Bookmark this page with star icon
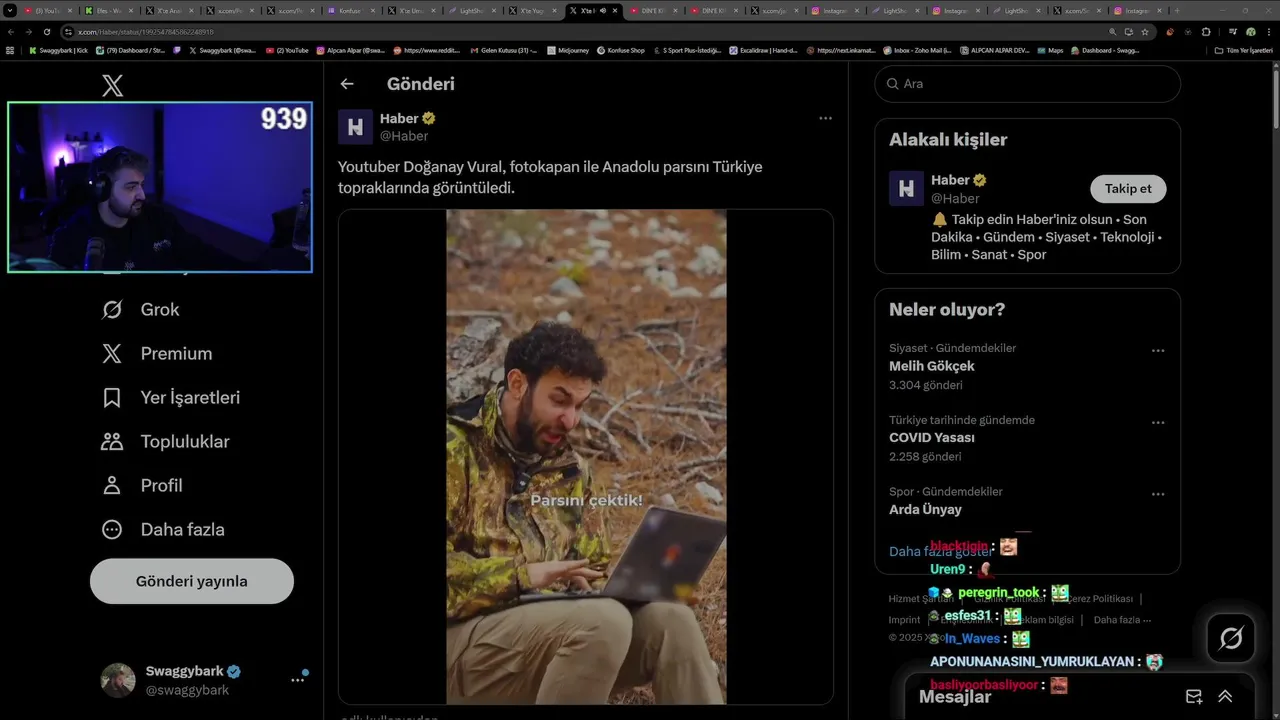The width and height of the screenshot is (1280, 720). 1145,32
